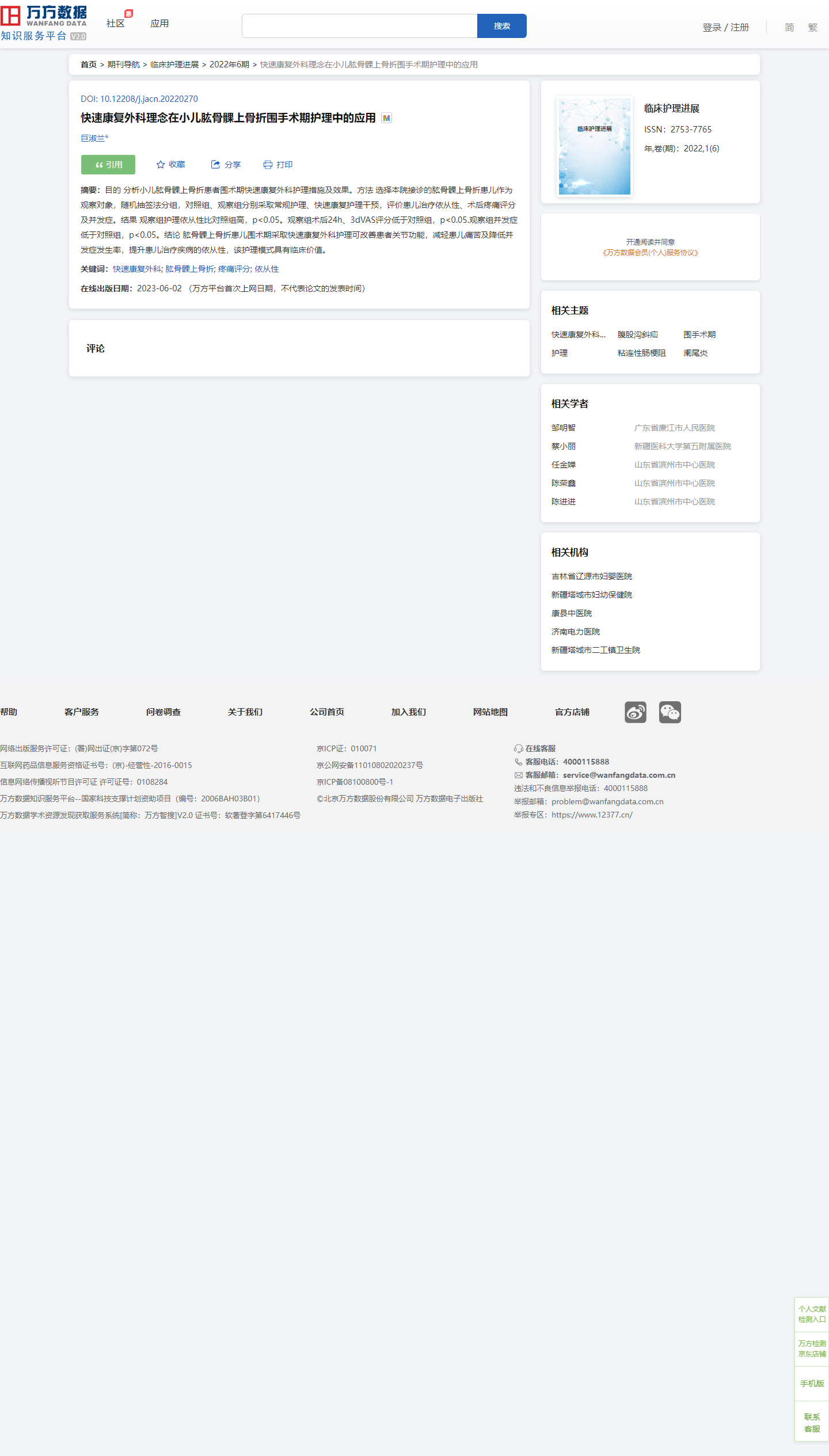Open related topic 围手术期
829x1456 pixels.
pos(700,334)
